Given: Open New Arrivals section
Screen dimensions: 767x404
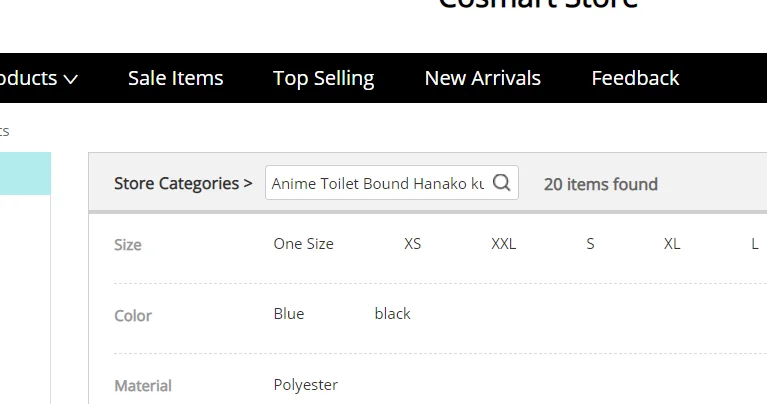Looking at the screenshot, I should click(x=483, y=78).
